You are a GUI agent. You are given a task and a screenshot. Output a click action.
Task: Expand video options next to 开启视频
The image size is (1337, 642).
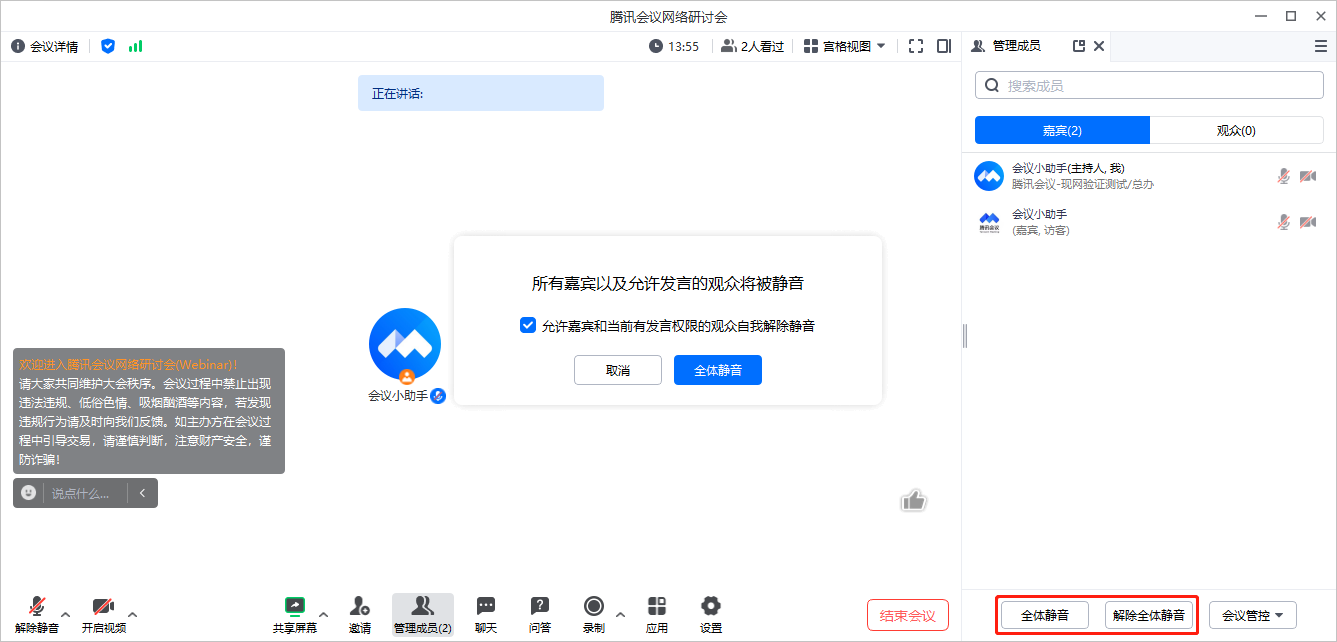click(133, 614)
